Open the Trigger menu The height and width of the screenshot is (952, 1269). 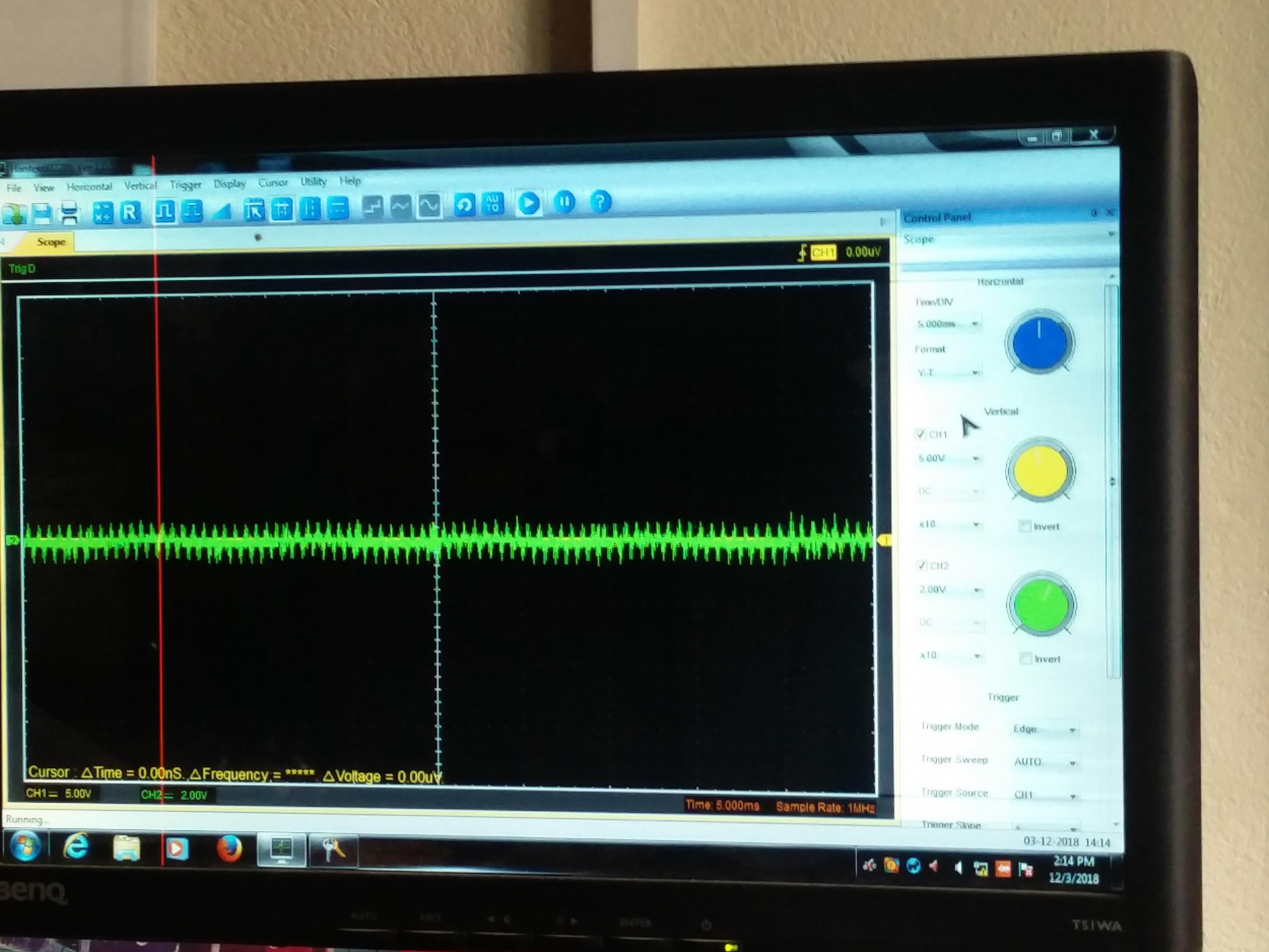point(185,185)
